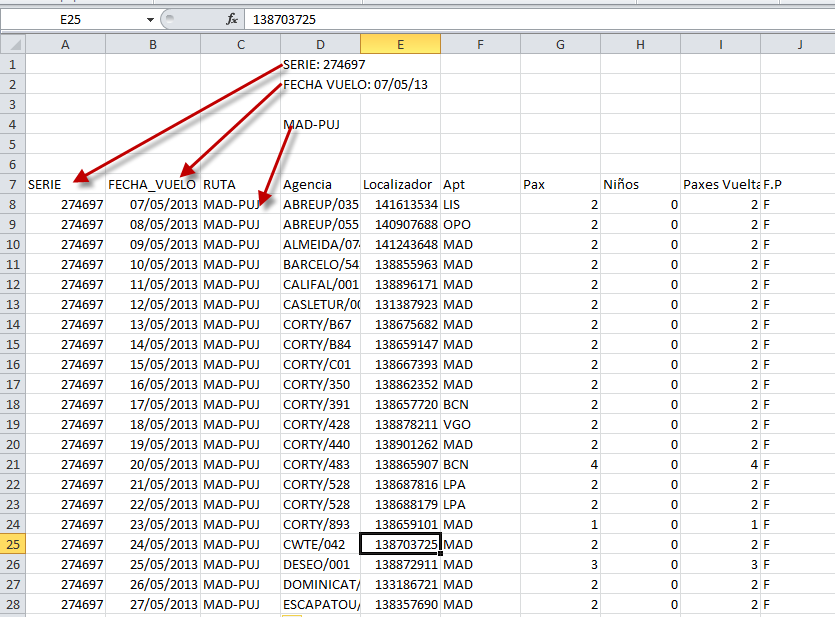Select column A header
835x617 pixels.
pos(65,44)
